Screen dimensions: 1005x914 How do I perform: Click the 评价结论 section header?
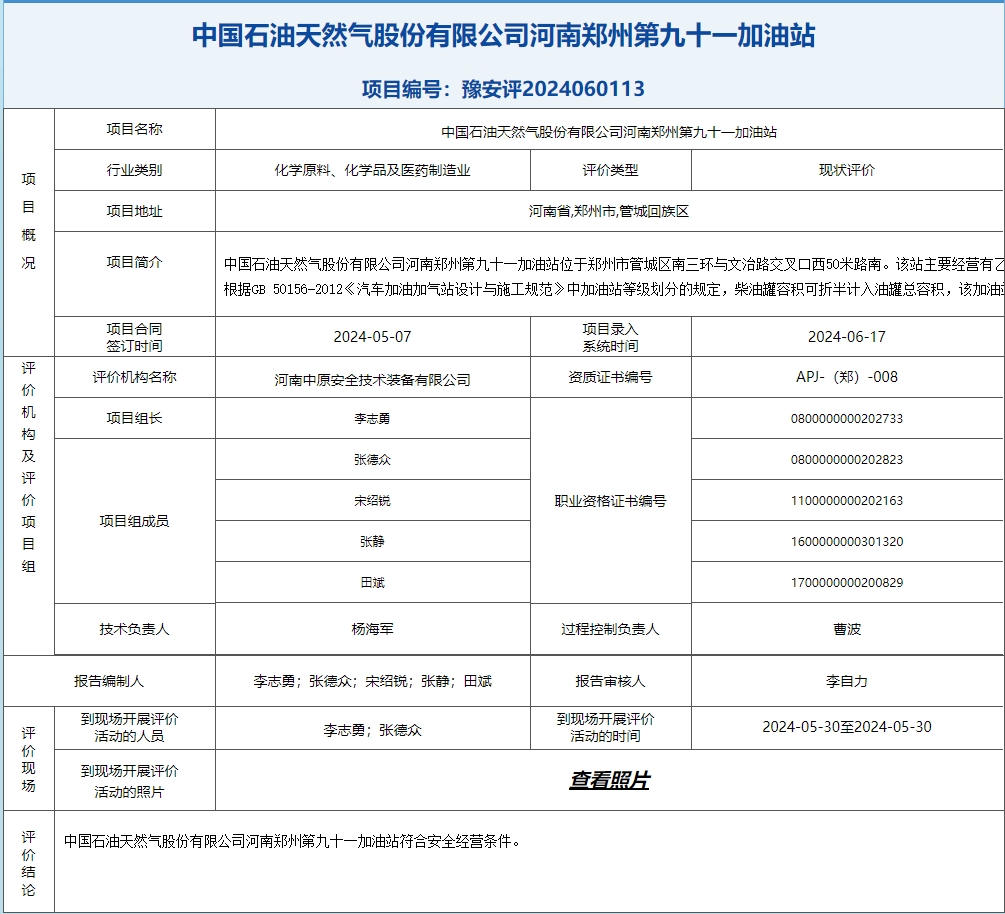point(28,863)
